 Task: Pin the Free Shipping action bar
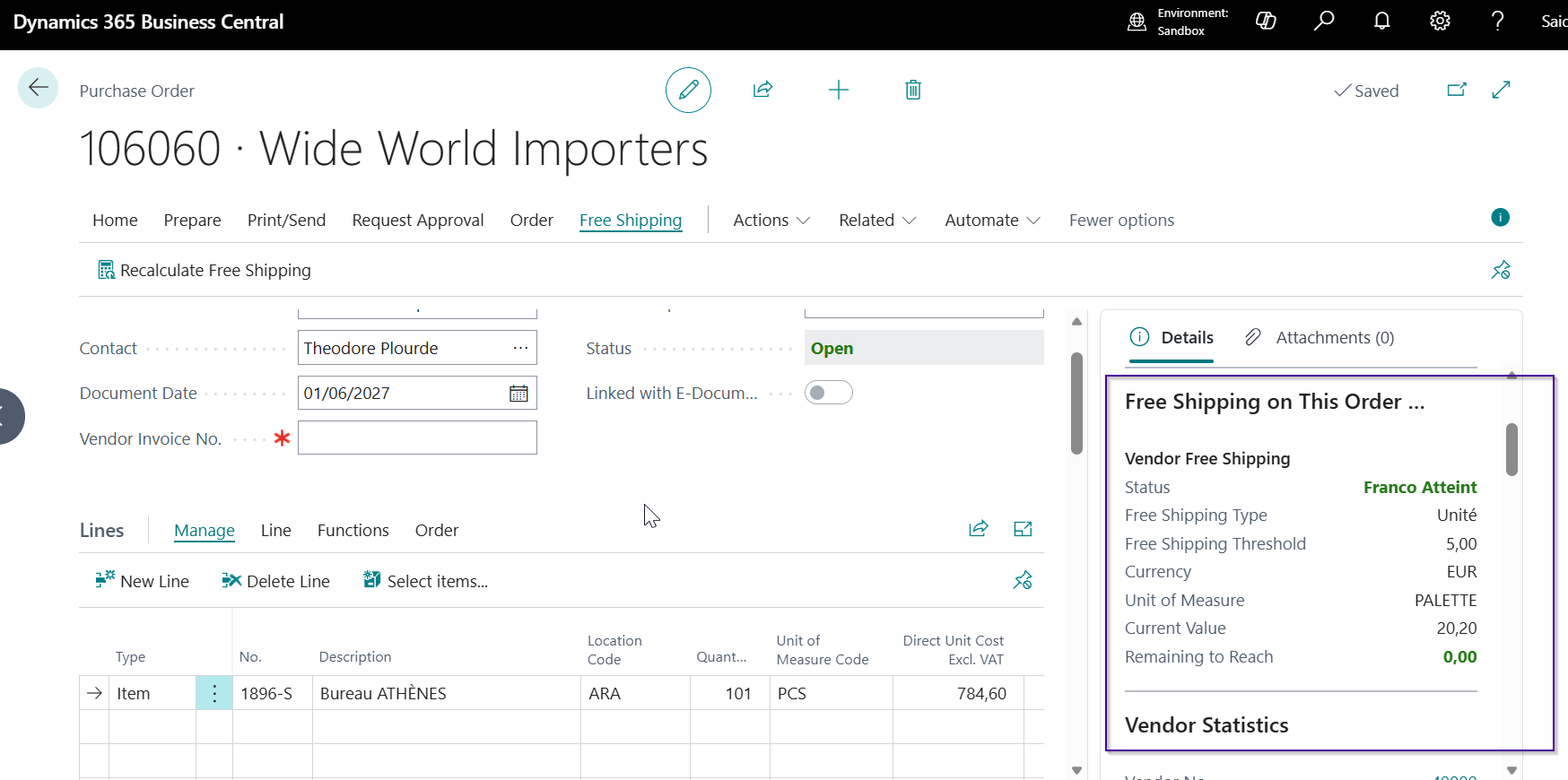(x=1501, y=270)
